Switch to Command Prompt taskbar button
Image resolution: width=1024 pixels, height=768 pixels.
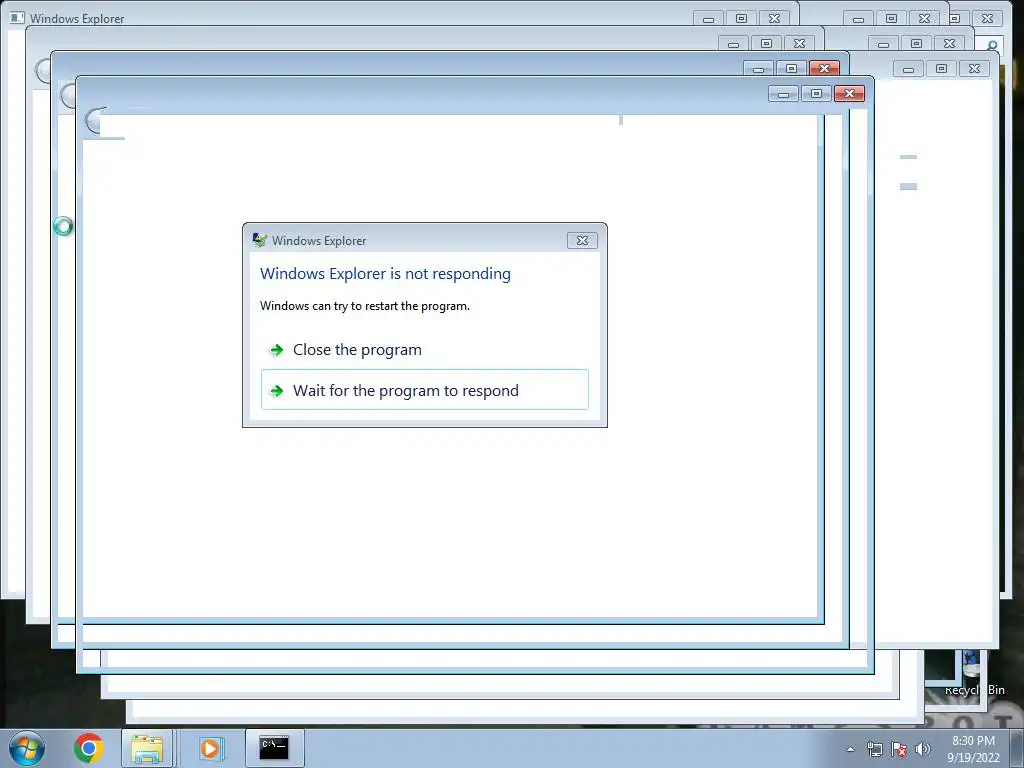pos(274,748)
